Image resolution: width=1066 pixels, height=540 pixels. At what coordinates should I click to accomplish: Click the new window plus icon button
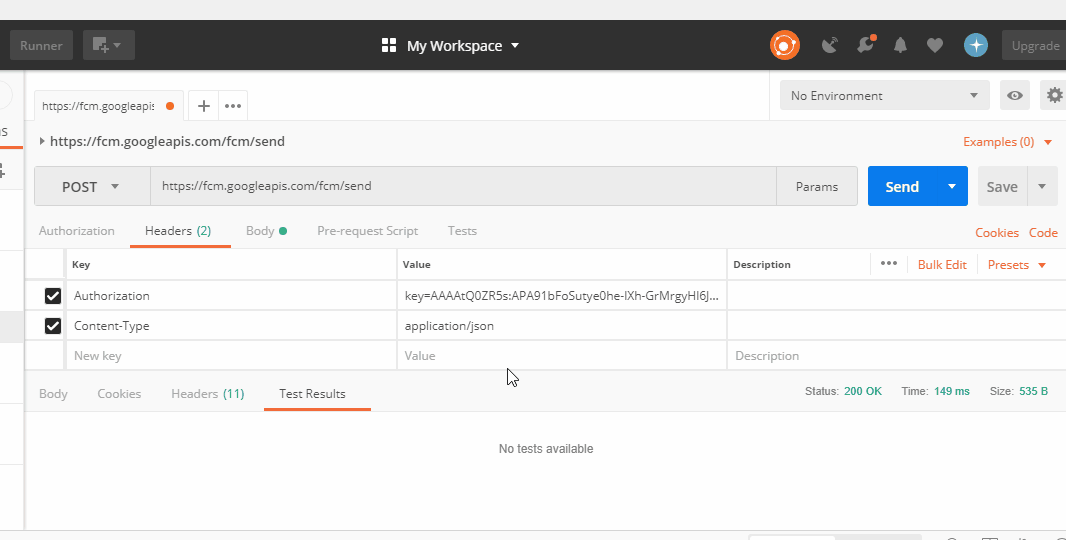109,46
